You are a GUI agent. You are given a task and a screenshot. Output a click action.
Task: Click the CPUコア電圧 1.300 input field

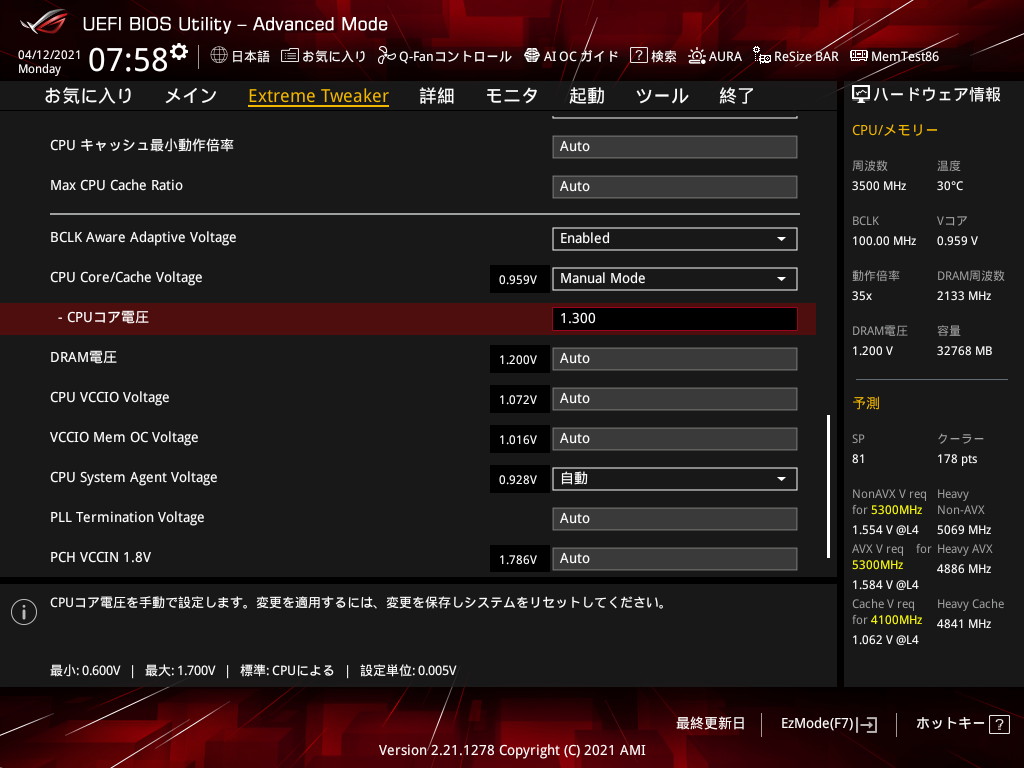(x=675, y=319)
